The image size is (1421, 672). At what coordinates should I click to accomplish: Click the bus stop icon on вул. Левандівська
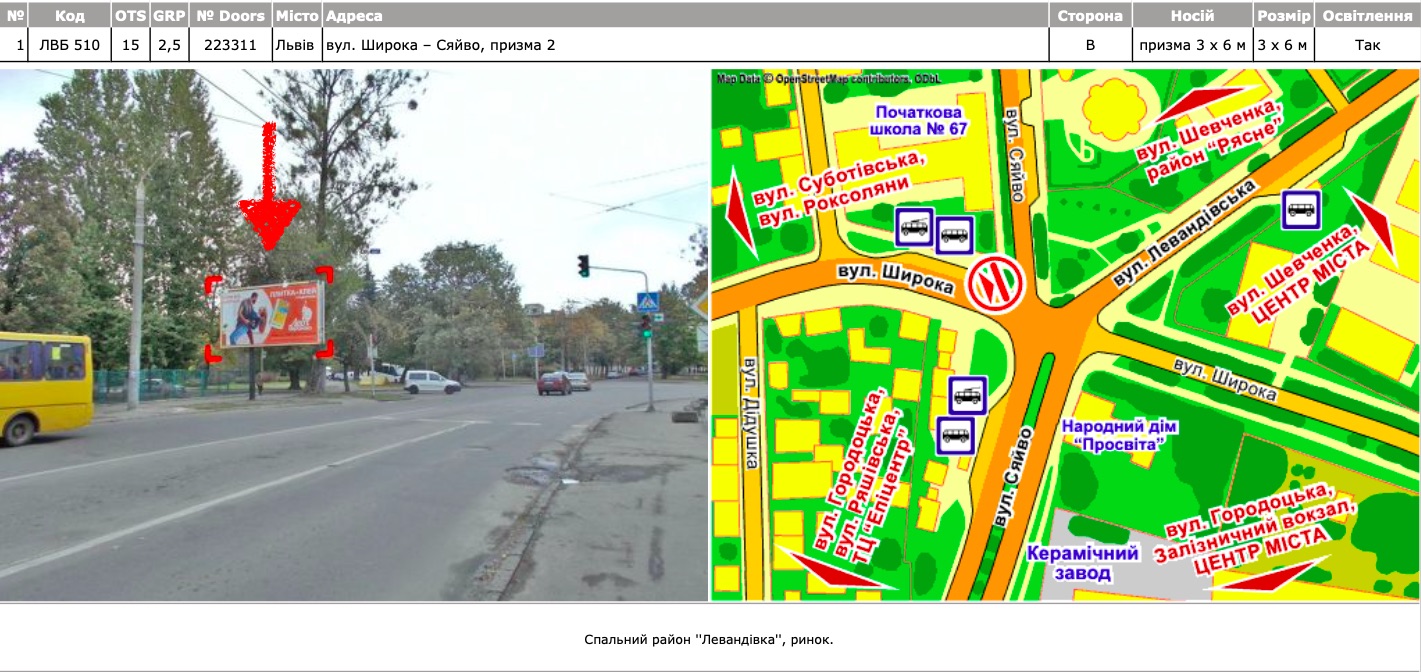pos(1301,210)
